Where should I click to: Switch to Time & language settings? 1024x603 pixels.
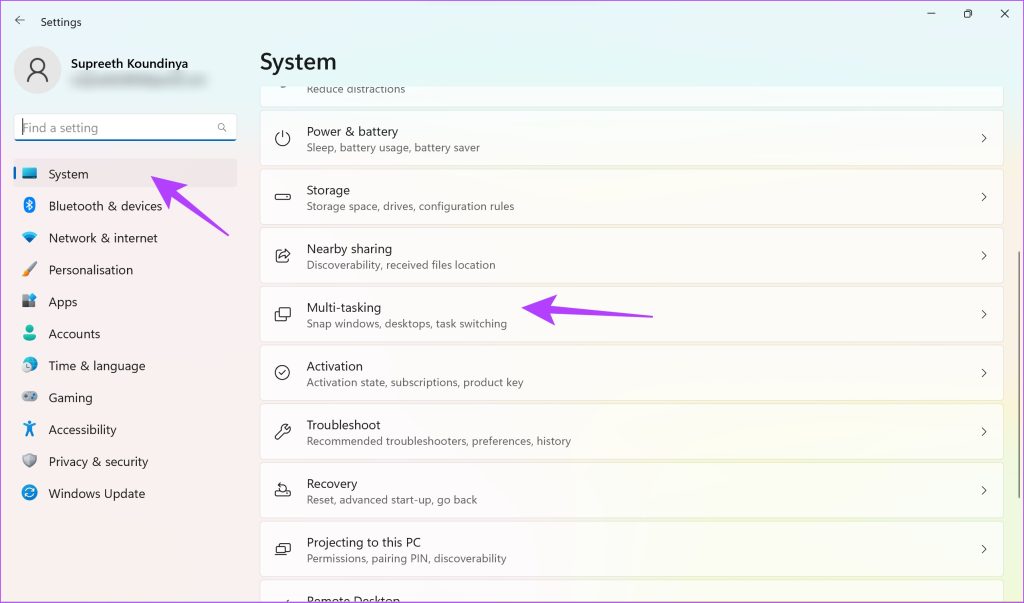point(28,365)
